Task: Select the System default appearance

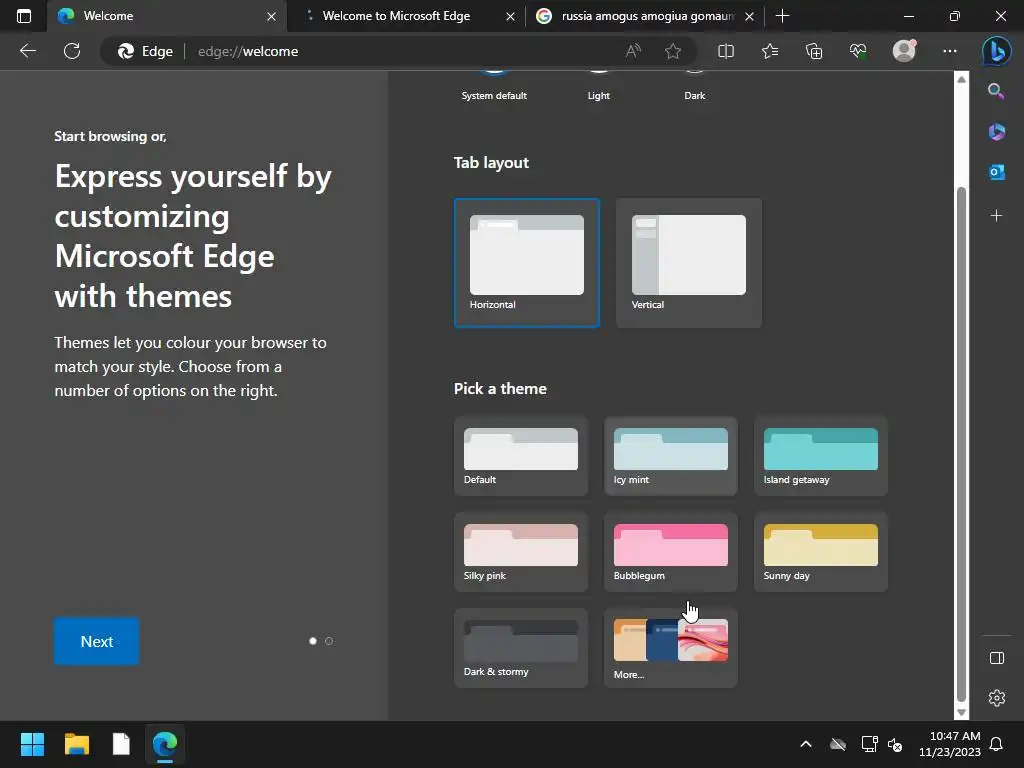Action: (494, 86)
